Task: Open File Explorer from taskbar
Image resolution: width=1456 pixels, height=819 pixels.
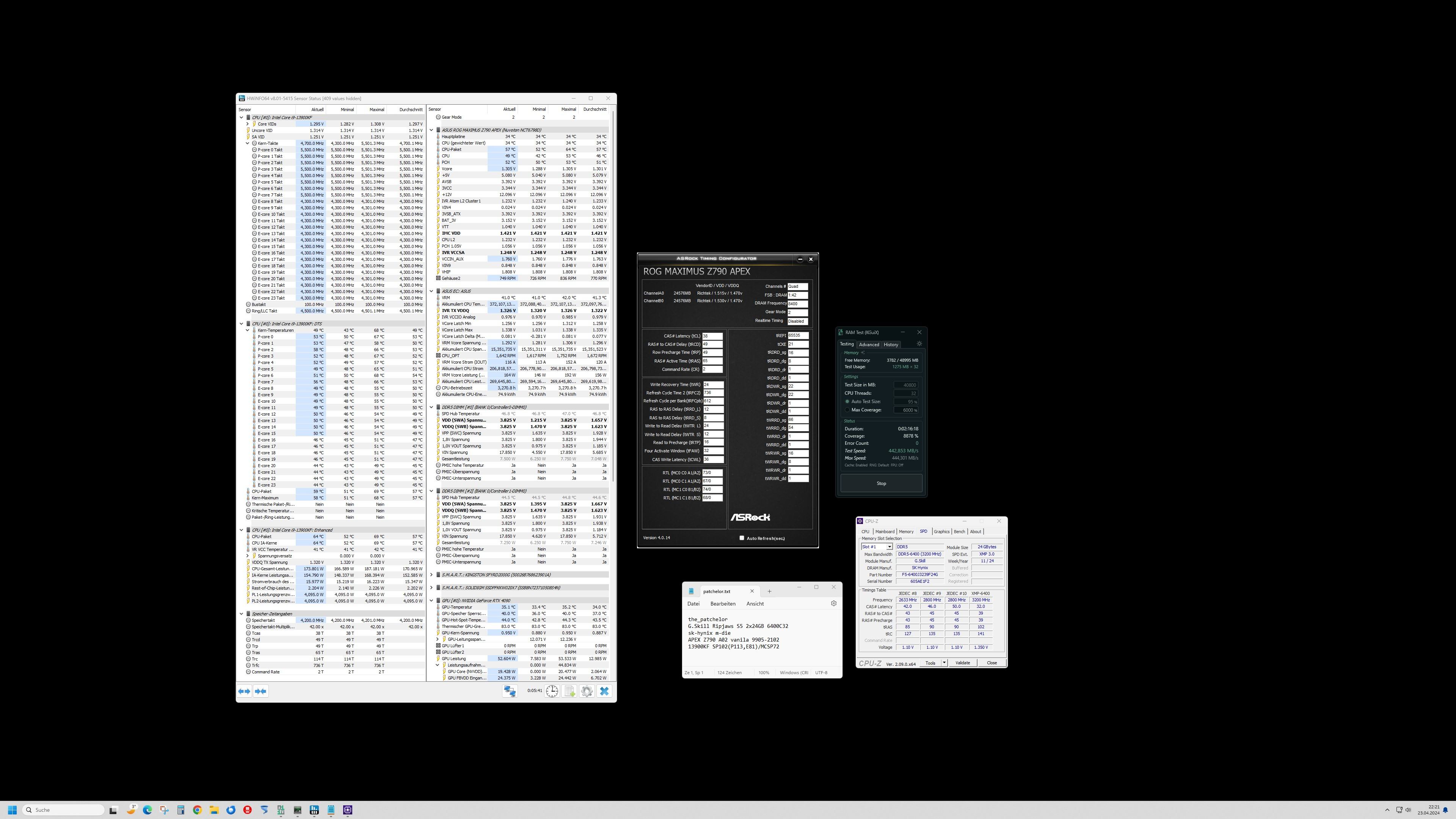Action: point(214,810)
